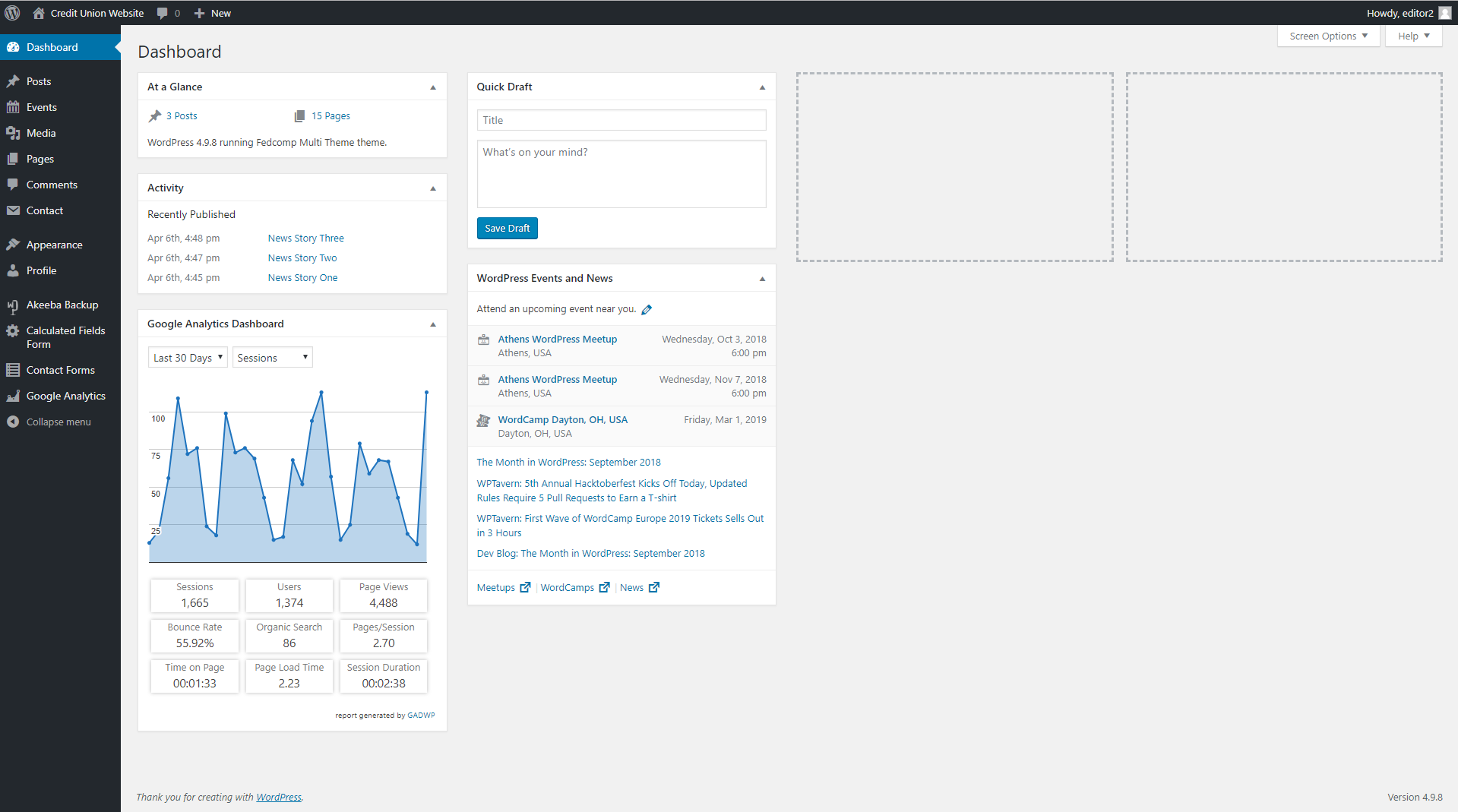Image resolution: width=1458 pixels, height=812 pixels.
Task: Expand the Screen Options tab
Action: click(x=1327, y=36)
